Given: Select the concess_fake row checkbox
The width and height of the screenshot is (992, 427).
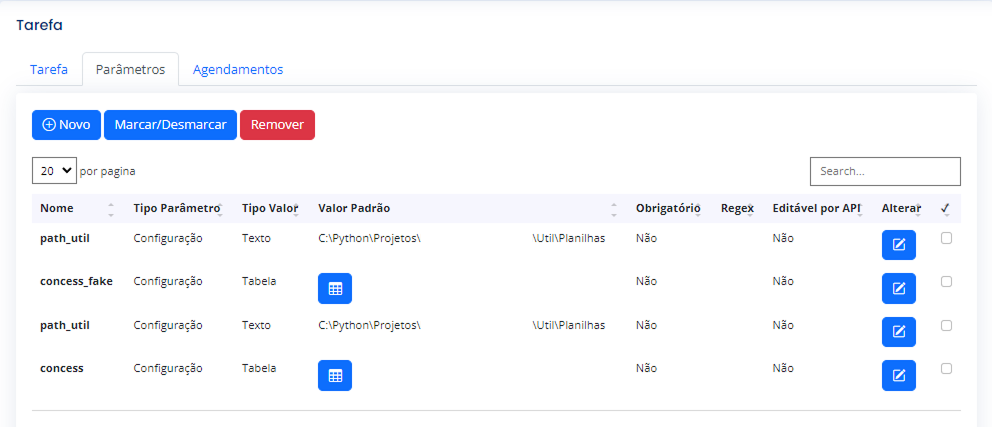Looking at the screenshot, I should pos(946,282).
